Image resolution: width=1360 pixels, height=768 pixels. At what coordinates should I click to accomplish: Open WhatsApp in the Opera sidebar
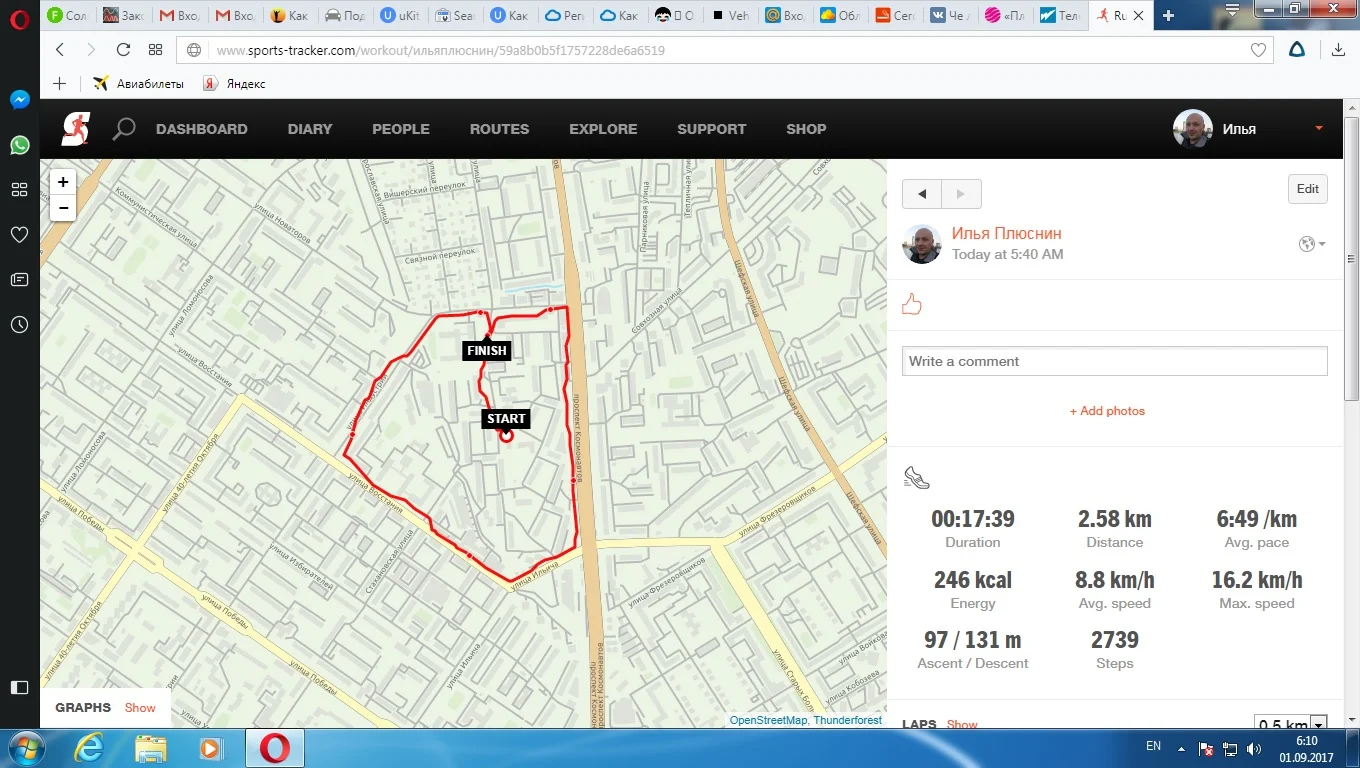click(19, 145)
